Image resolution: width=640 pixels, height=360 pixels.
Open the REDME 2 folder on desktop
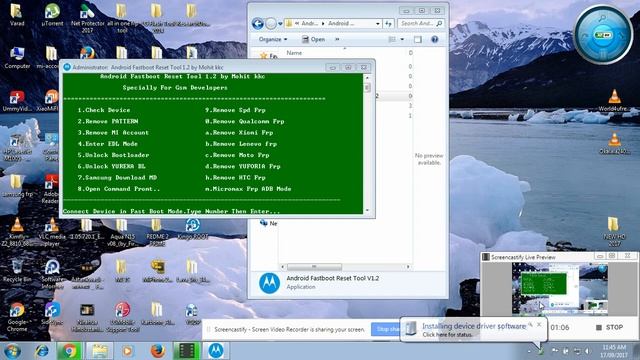[157, 232]
